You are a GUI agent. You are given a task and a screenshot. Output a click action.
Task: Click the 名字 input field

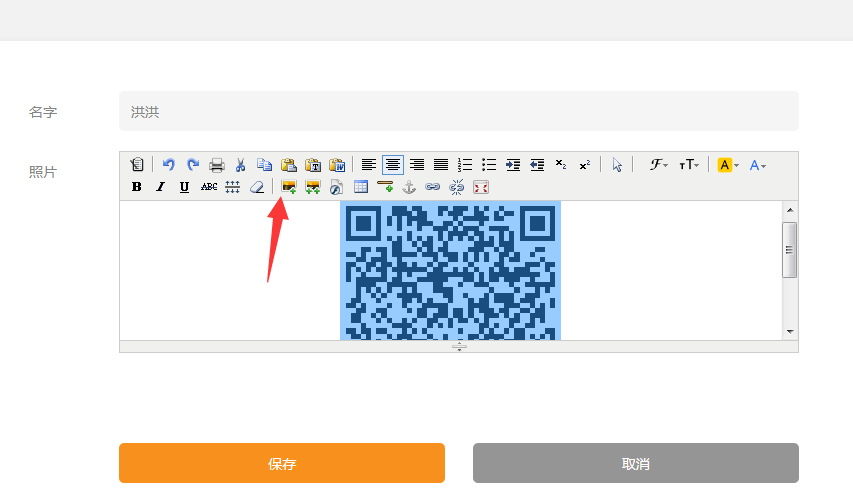click(x=458, y=112)
